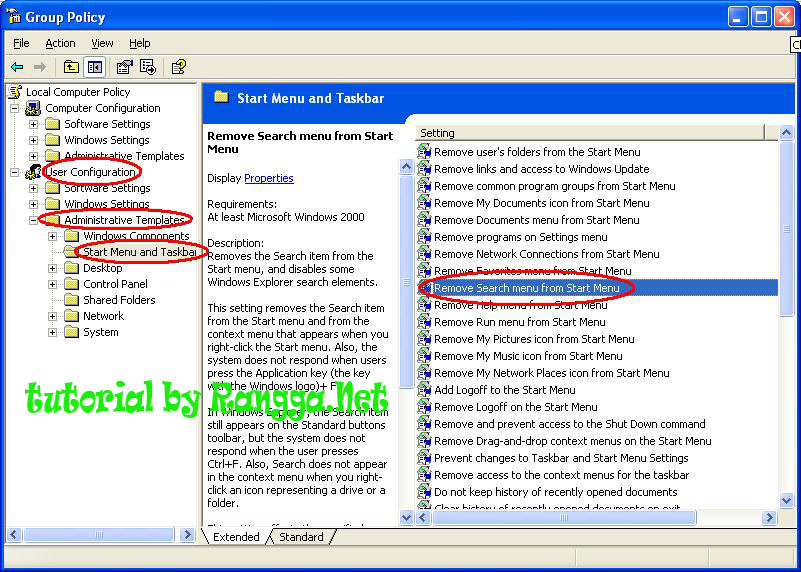Select Remove links and access to Windows Update
Viewport: 801px width, 572px height.
click(541, 169)
